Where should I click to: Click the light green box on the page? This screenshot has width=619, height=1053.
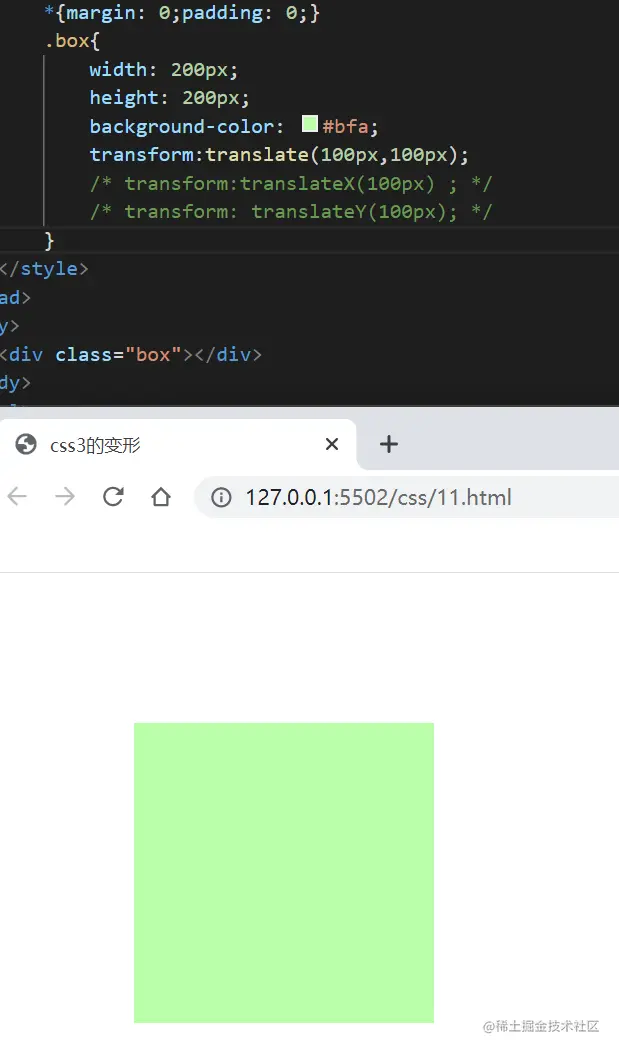(284, 873)
